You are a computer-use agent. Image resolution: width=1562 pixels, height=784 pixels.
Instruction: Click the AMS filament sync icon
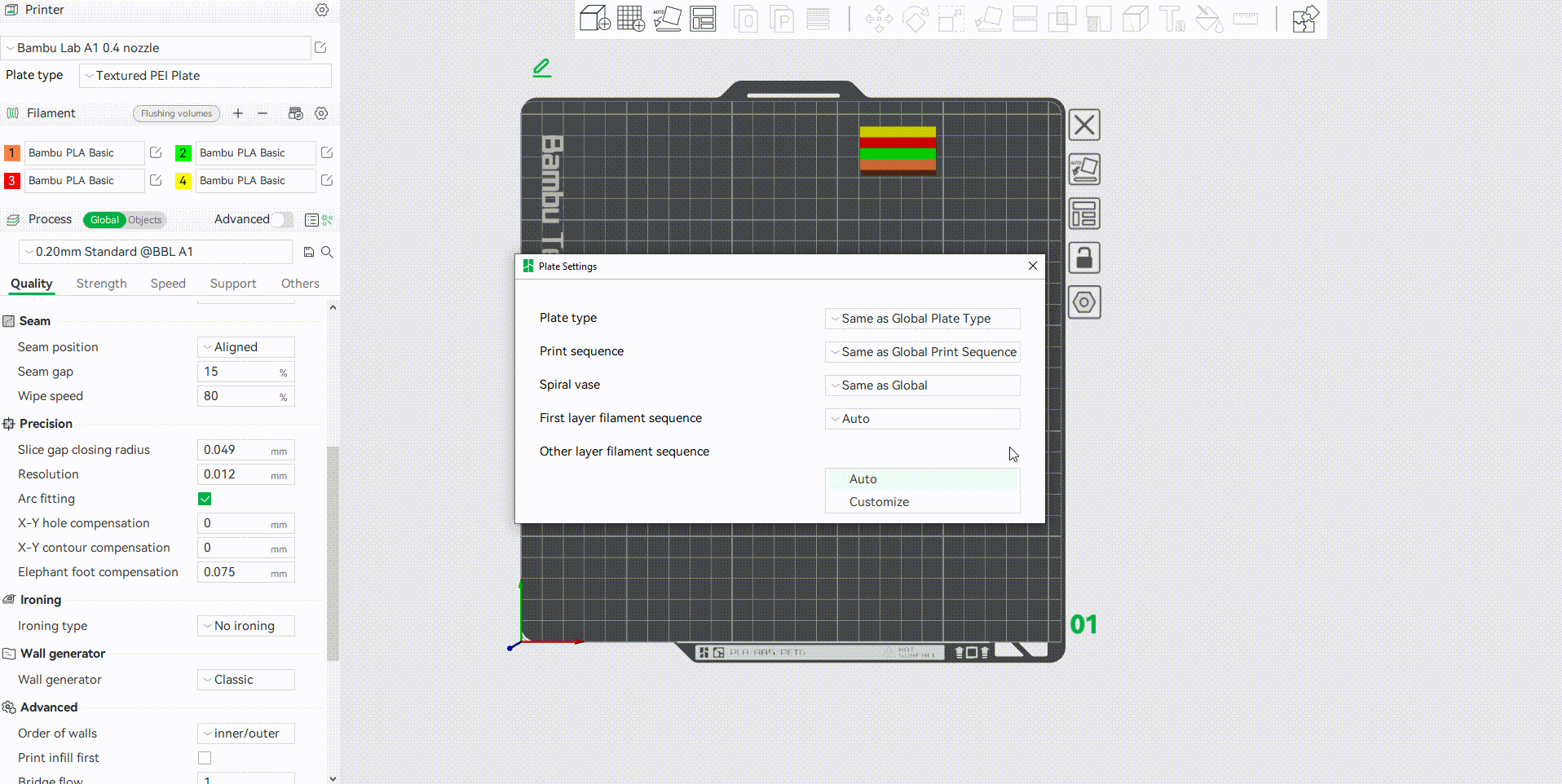click(296, 113)
